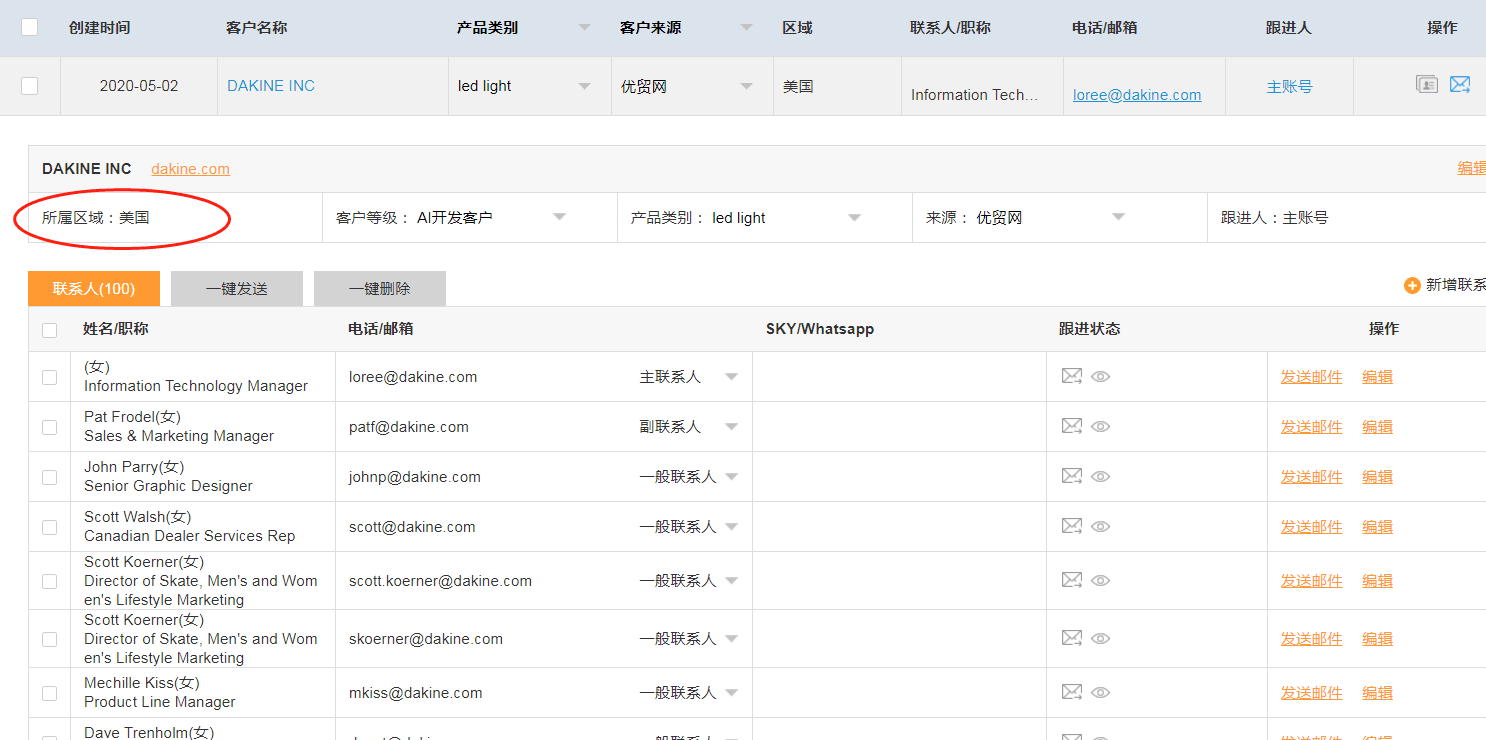Switch to the 联系人(100) tab
This screenshot has width=1486, height=740.
94,288
